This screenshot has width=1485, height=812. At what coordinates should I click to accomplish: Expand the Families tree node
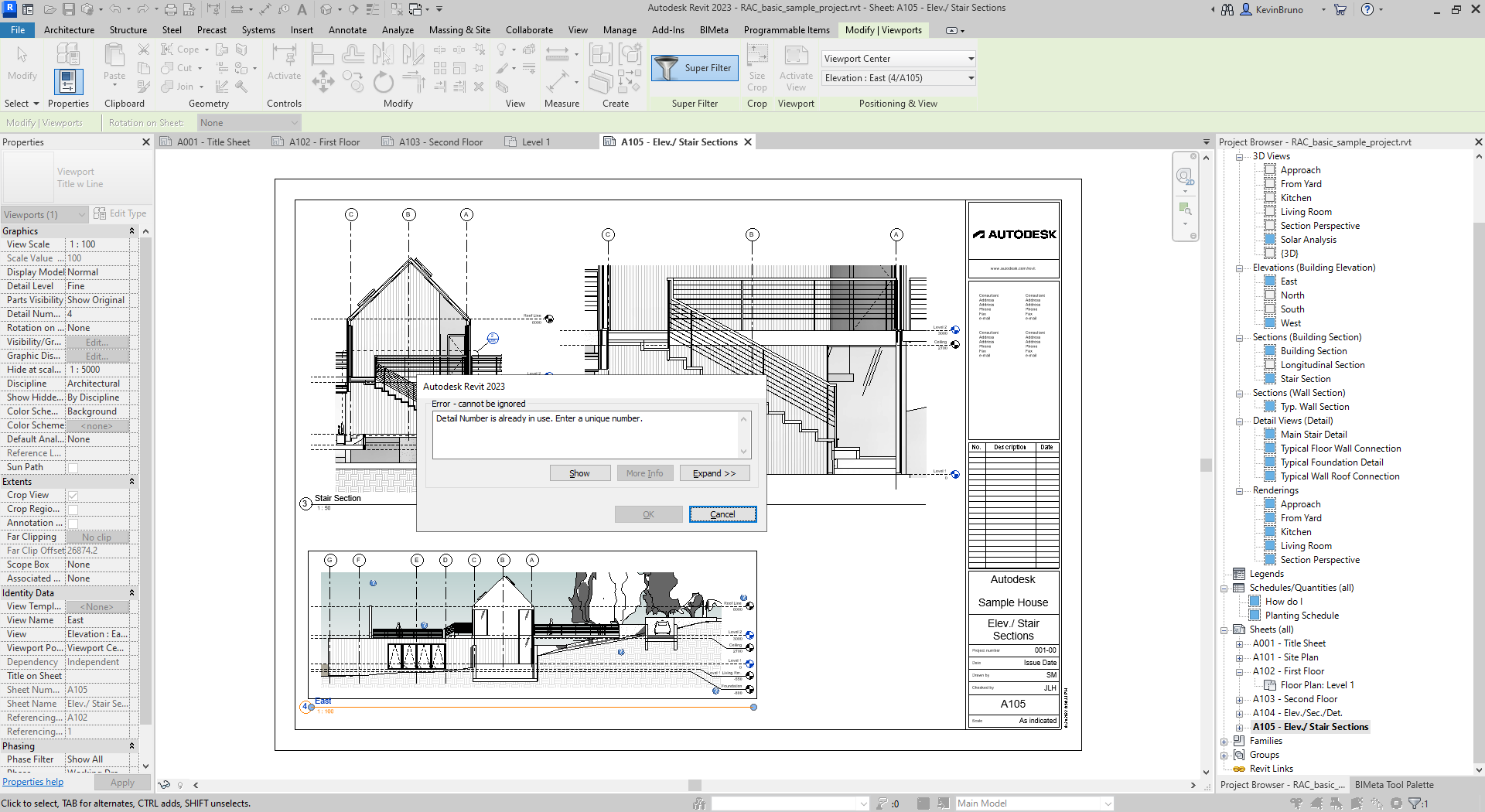coord(1224,741)
